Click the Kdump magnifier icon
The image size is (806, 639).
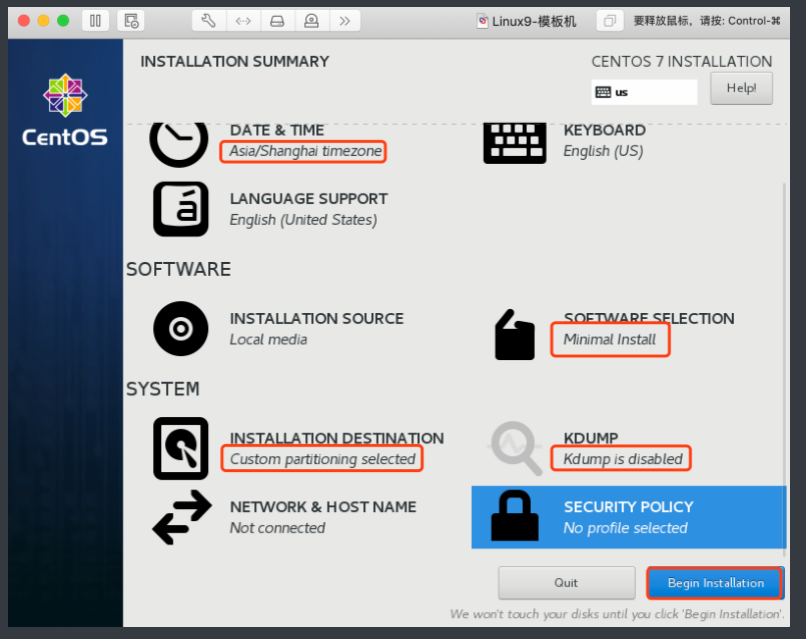(x=516, y=448)
